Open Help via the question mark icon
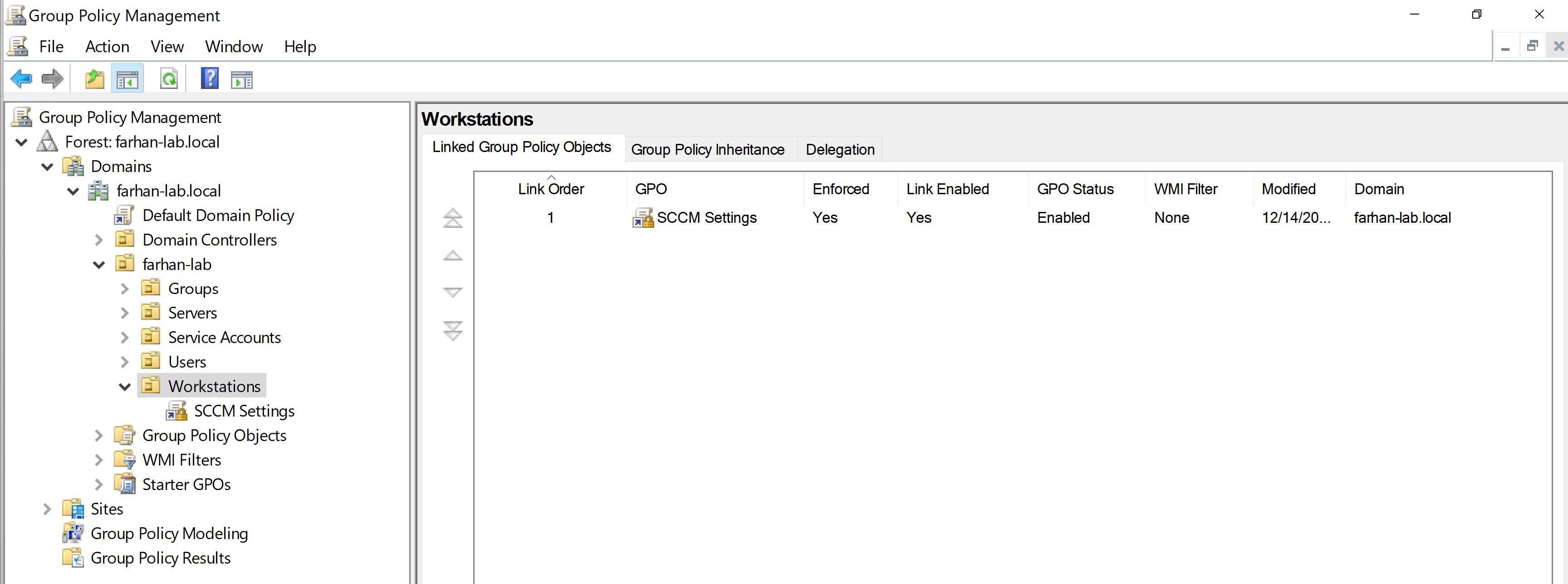This screenshot has height=584, width=1568. [x=210, y=79]
